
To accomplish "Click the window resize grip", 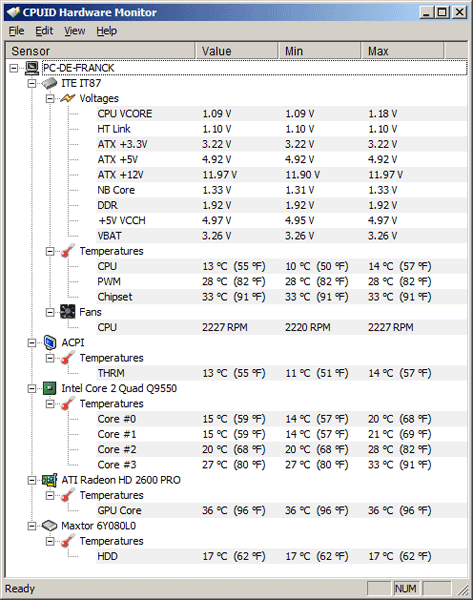I will point(463,590).
